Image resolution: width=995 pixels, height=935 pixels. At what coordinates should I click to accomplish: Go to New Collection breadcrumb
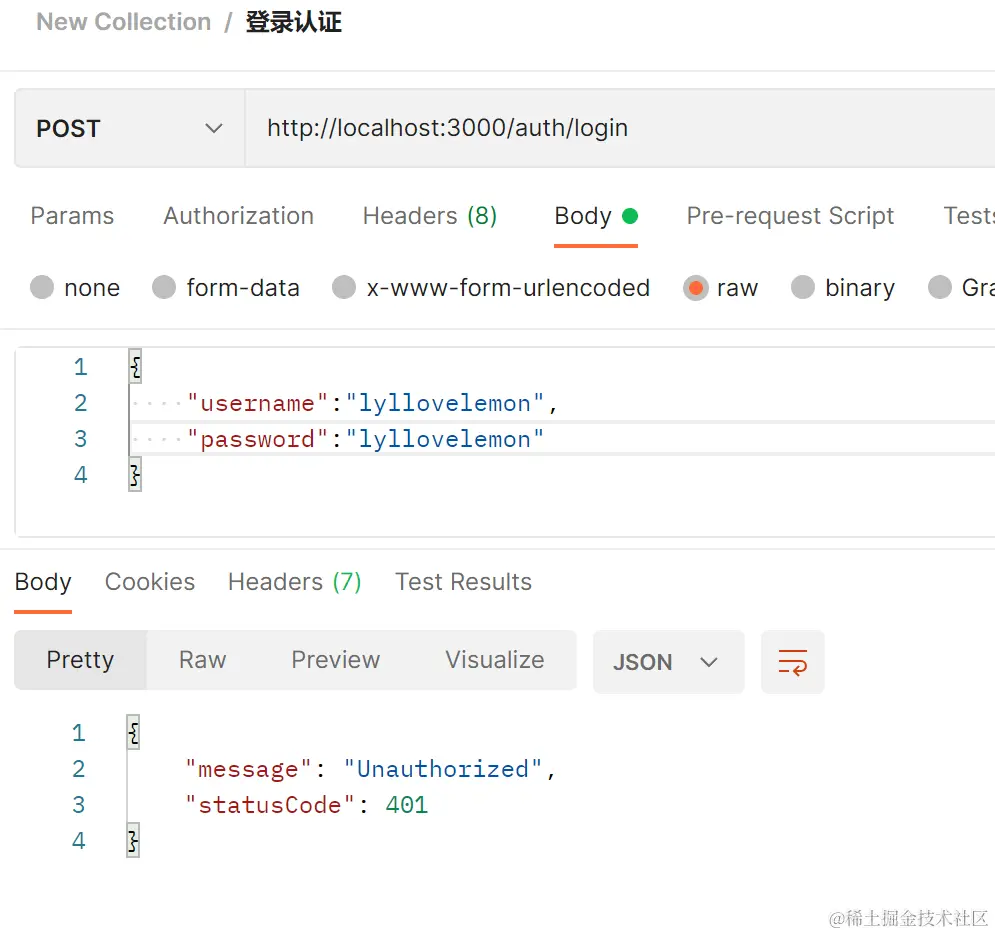(x=123, y=22)
